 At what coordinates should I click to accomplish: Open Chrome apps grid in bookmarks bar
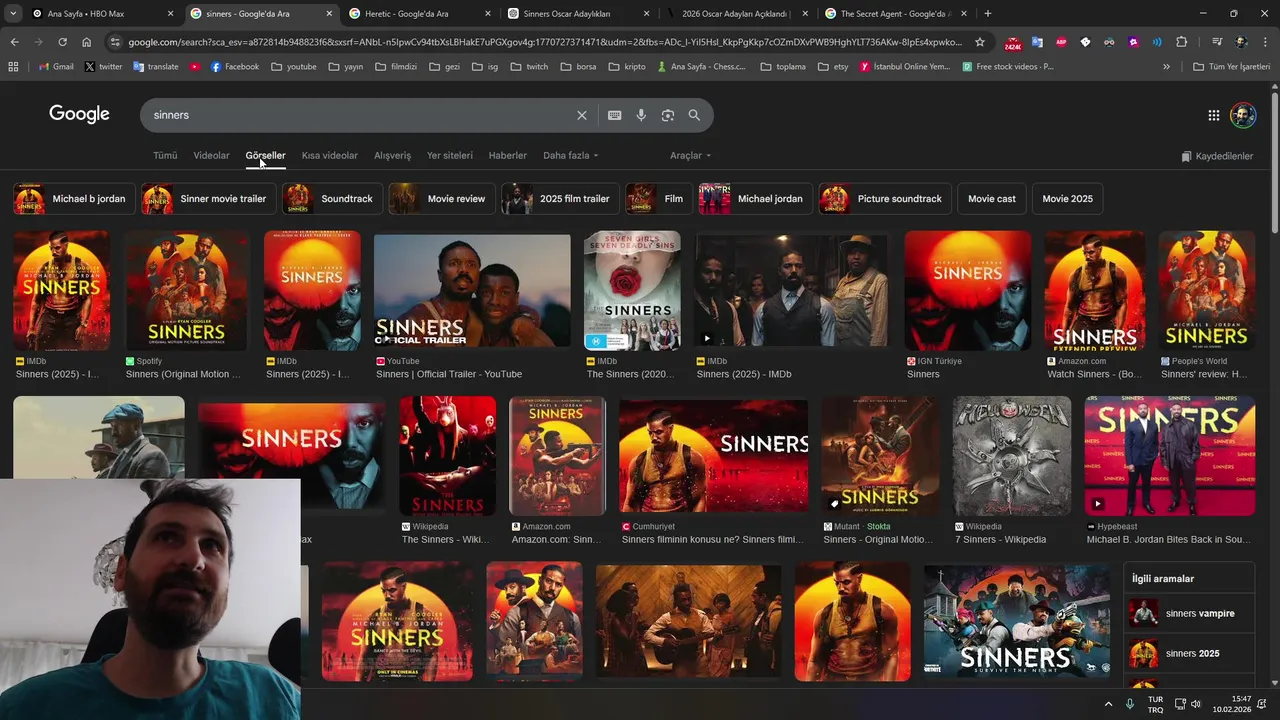click(x=13, y=67)
